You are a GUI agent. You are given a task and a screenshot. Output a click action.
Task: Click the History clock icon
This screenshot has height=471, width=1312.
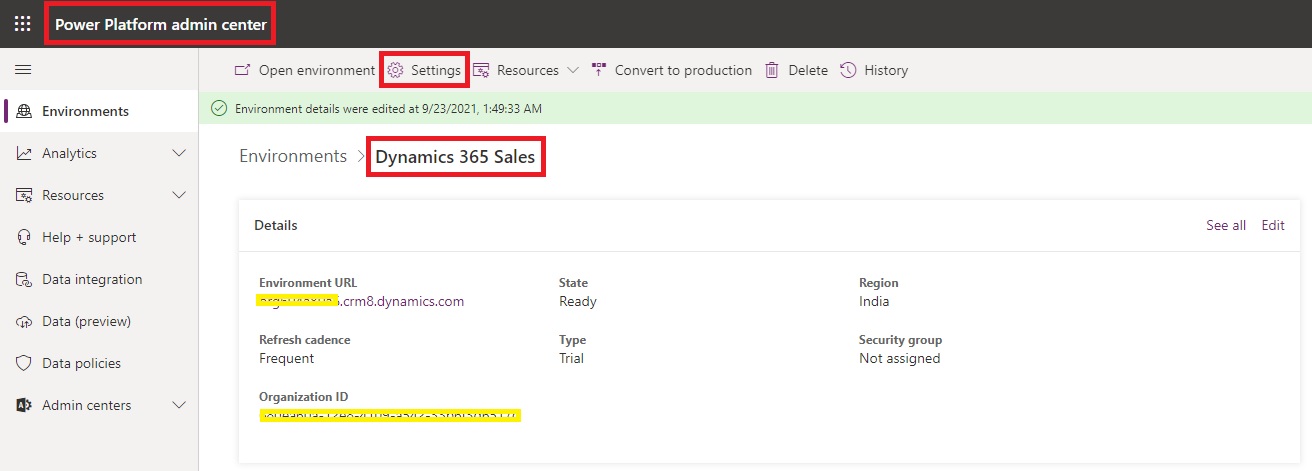pos(848,70)
